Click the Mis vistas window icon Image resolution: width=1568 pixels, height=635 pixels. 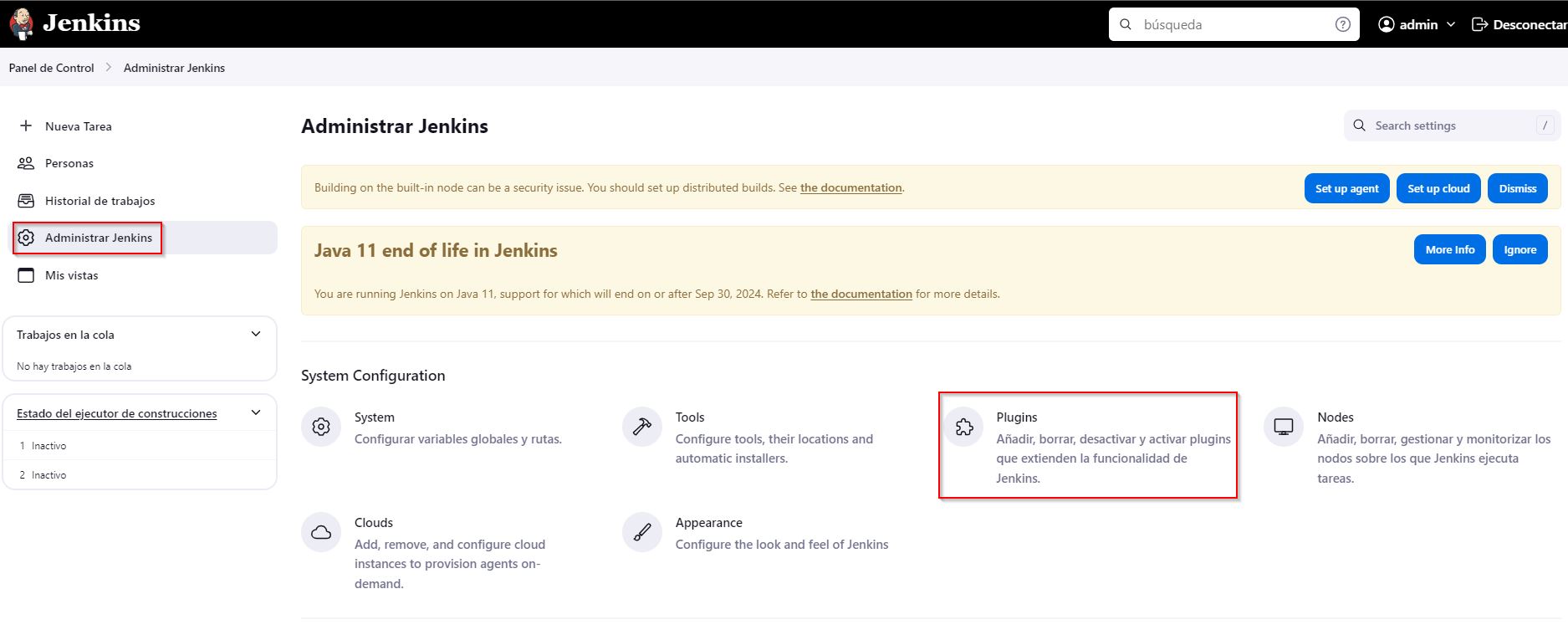pos(26,275)
